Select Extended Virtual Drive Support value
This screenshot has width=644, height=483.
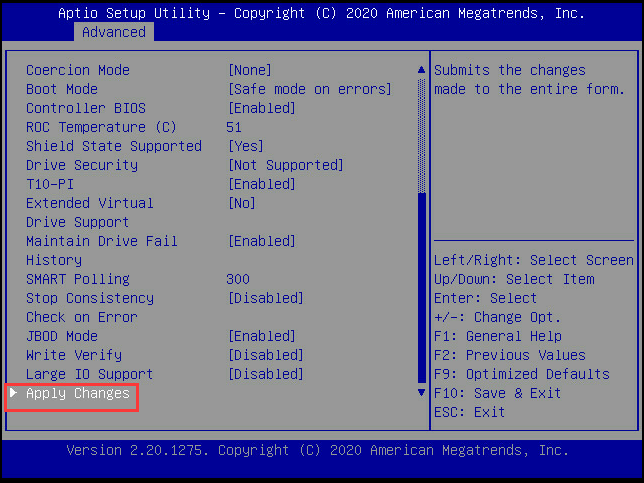click(x=242, y=203)
